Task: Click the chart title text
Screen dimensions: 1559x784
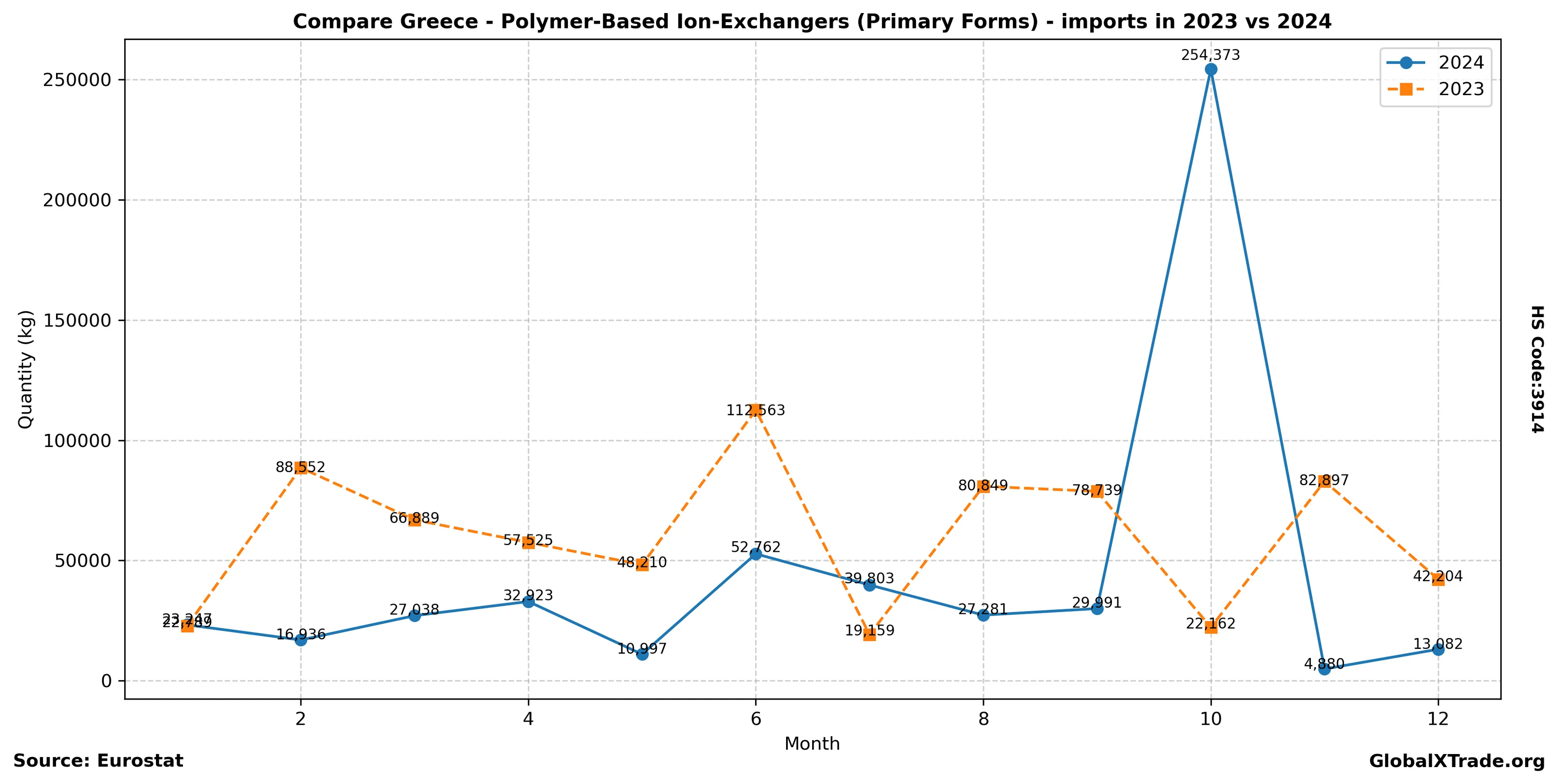Action: 812,22
